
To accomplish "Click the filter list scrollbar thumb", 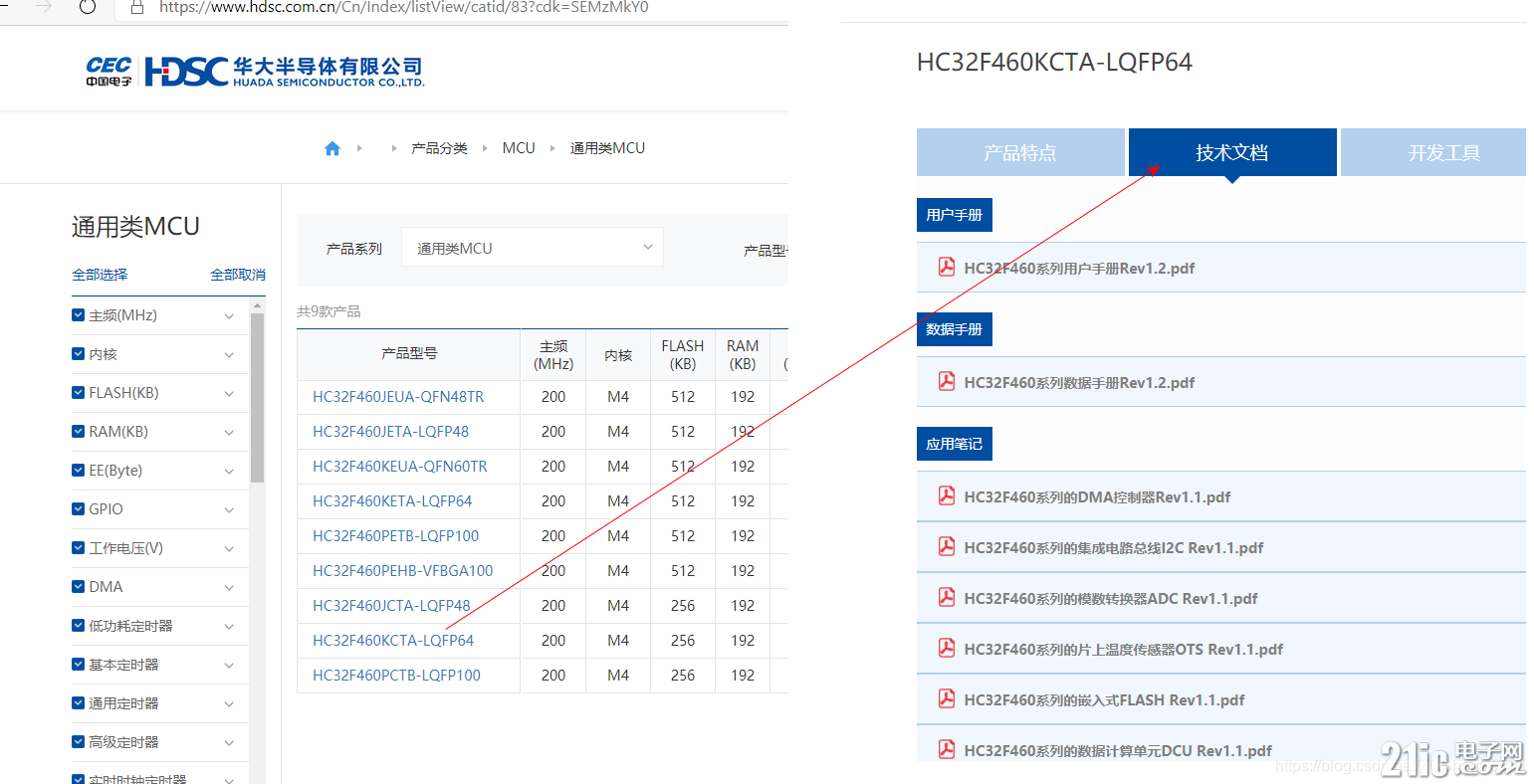I will click(258, 398).
